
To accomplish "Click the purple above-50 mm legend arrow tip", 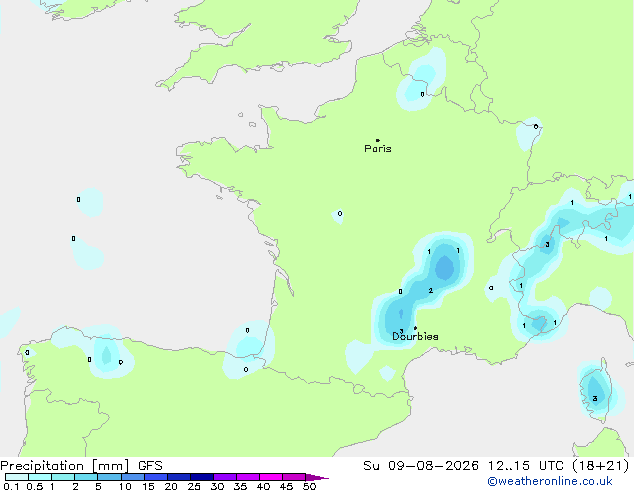I will 317,477.
